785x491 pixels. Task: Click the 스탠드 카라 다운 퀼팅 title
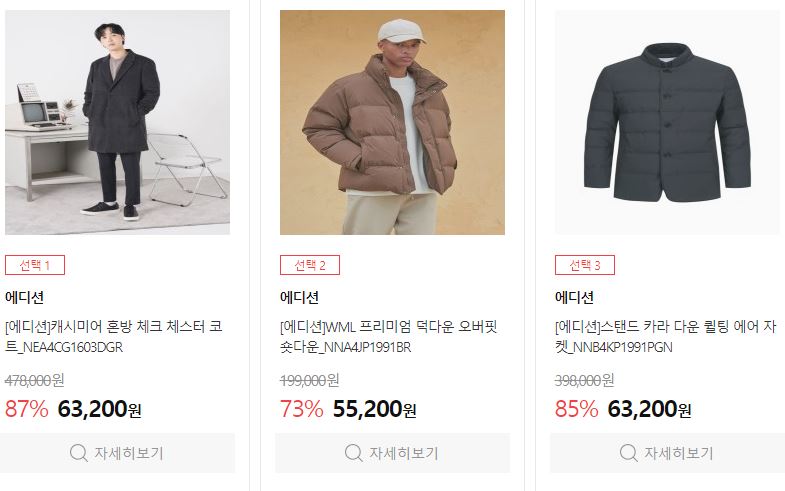coord(665,337)
